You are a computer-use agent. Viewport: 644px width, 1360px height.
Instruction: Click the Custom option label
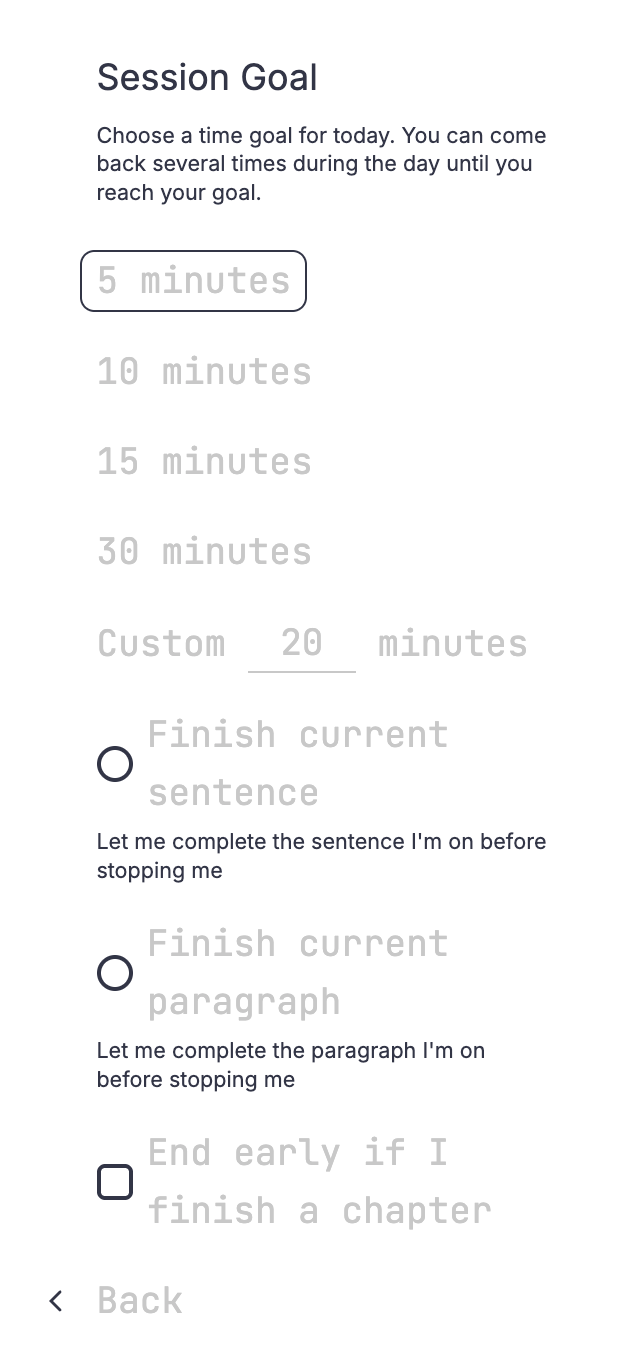click(161, 643)
